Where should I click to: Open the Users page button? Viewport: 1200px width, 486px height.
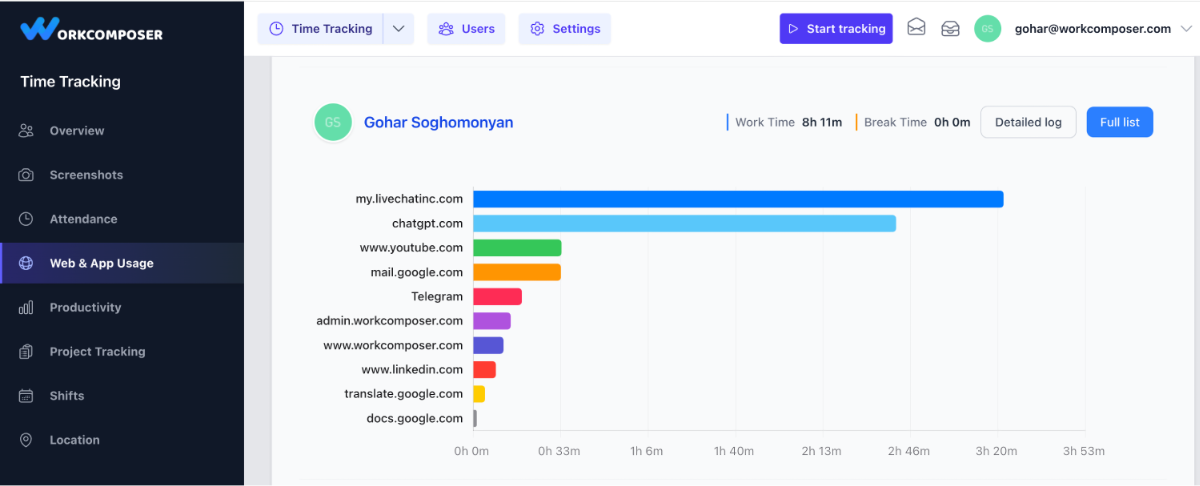click(466, 29)
